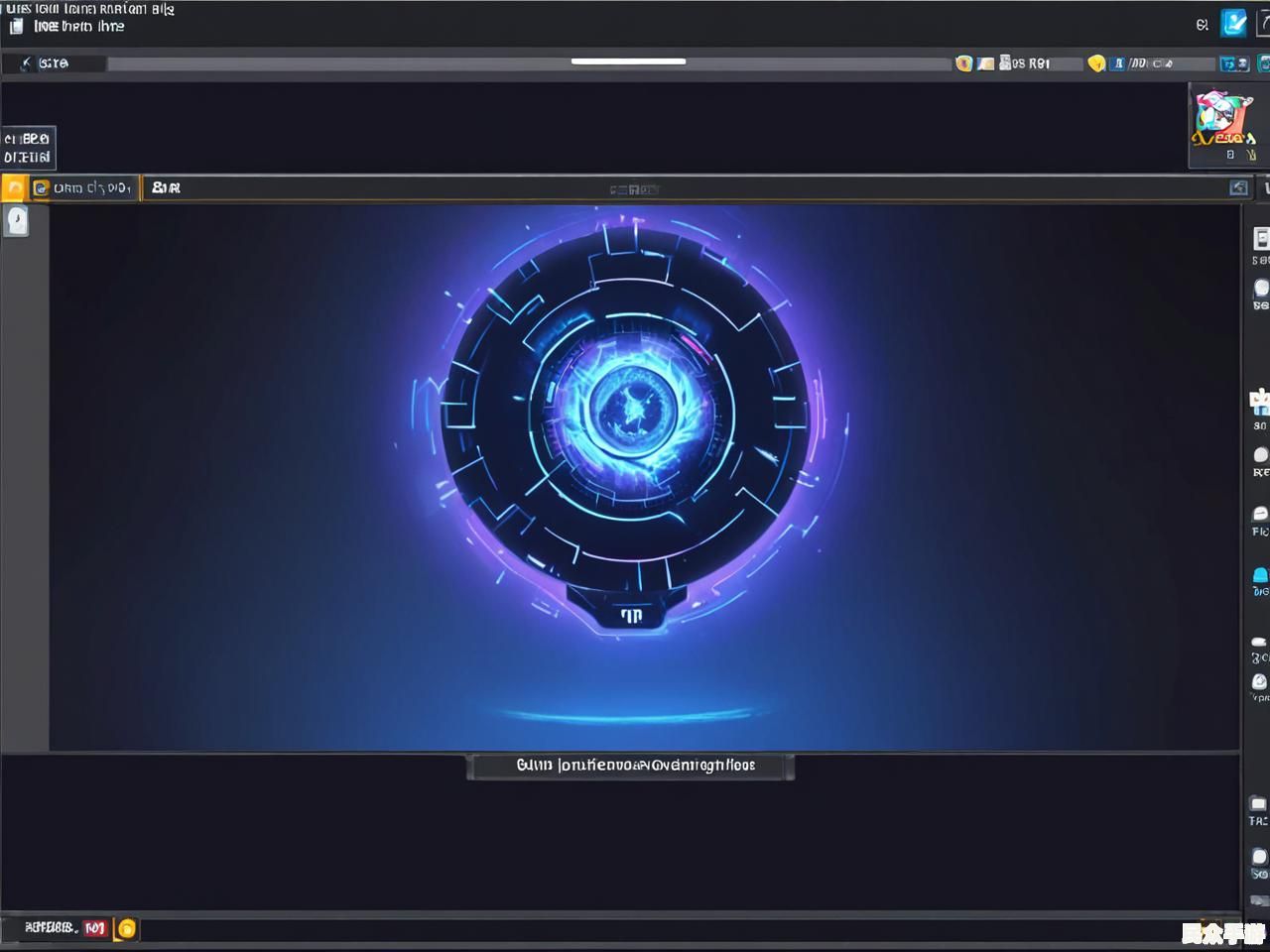The image size is (1270, 952).
Task: Click the red badge button in the bottom bar
Action: (x=95, y=928)
